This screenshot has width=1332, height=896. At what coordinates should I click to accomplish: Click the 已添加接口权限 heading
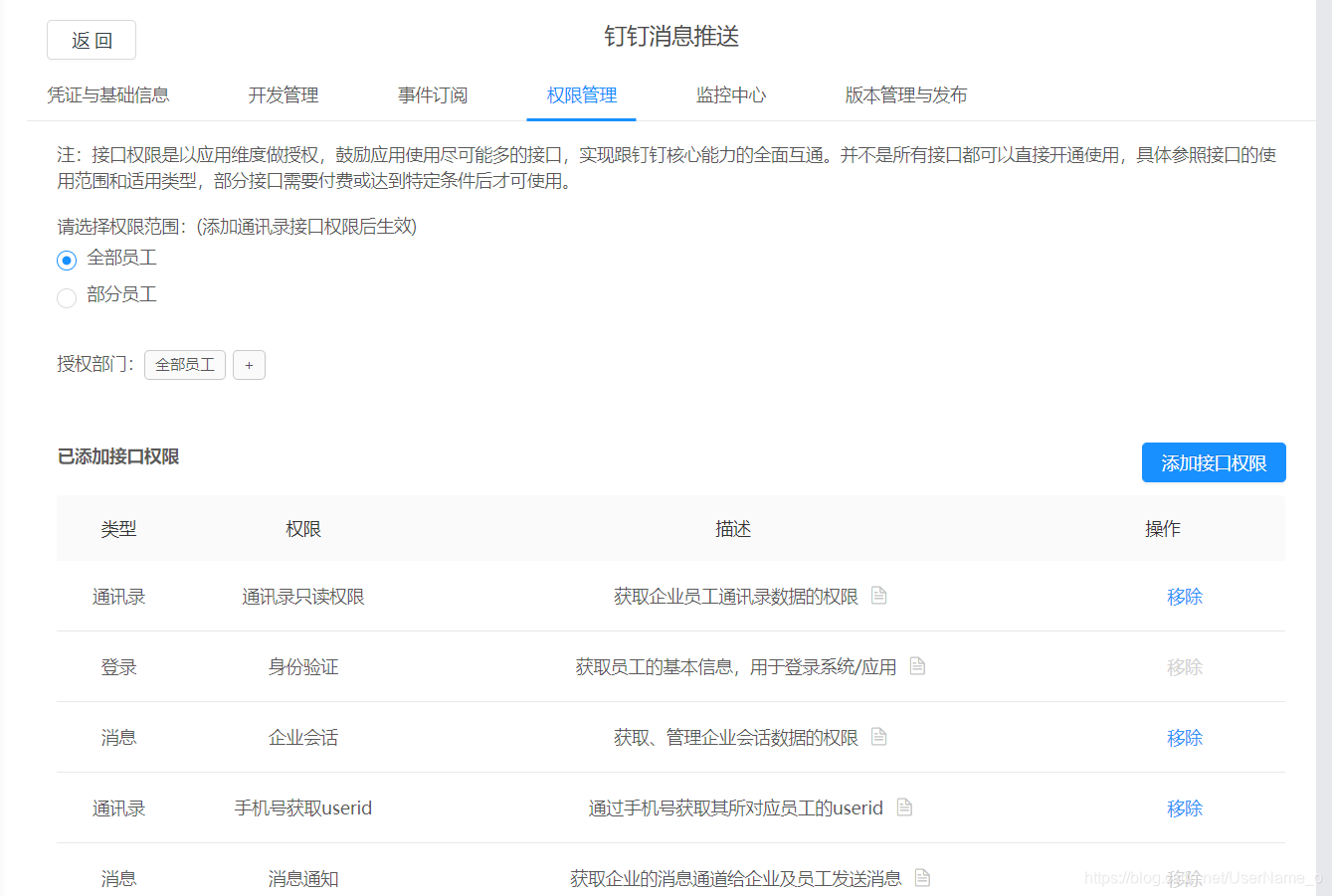(x=118, y=456)
